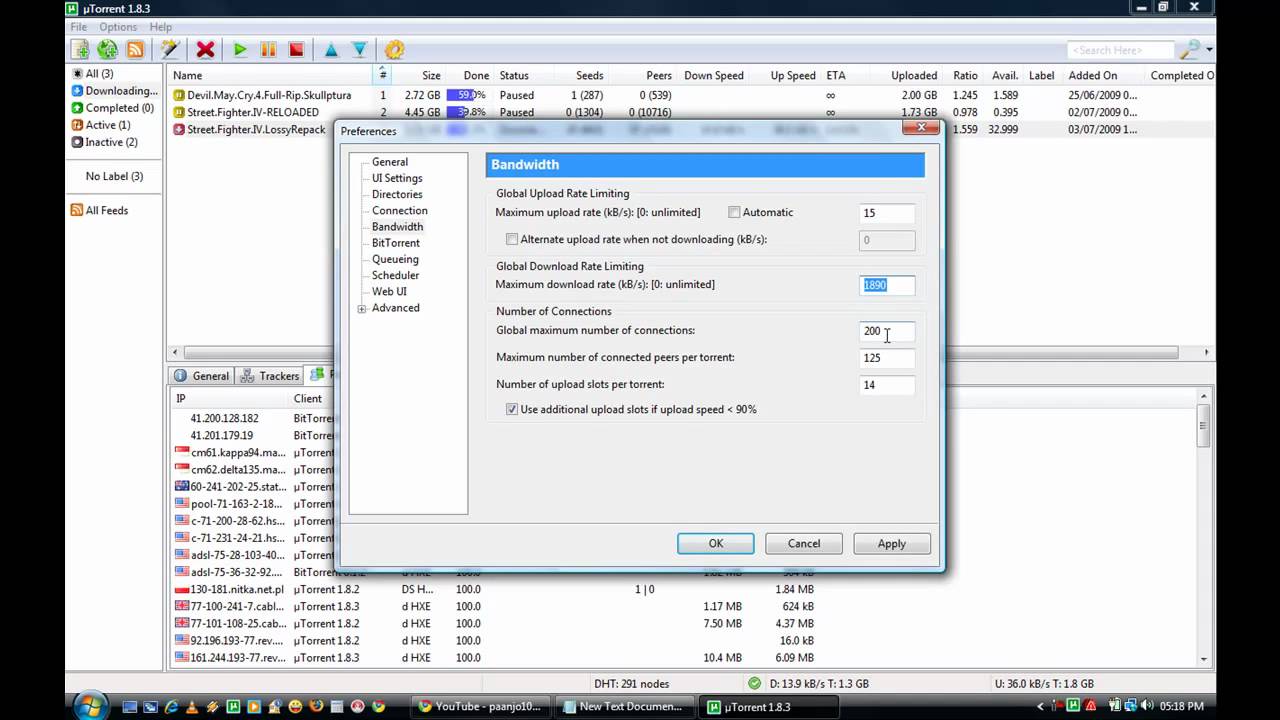Click the maximum download rate field
This screenshot has height=720, width=1280.
(x=887, y=285)
